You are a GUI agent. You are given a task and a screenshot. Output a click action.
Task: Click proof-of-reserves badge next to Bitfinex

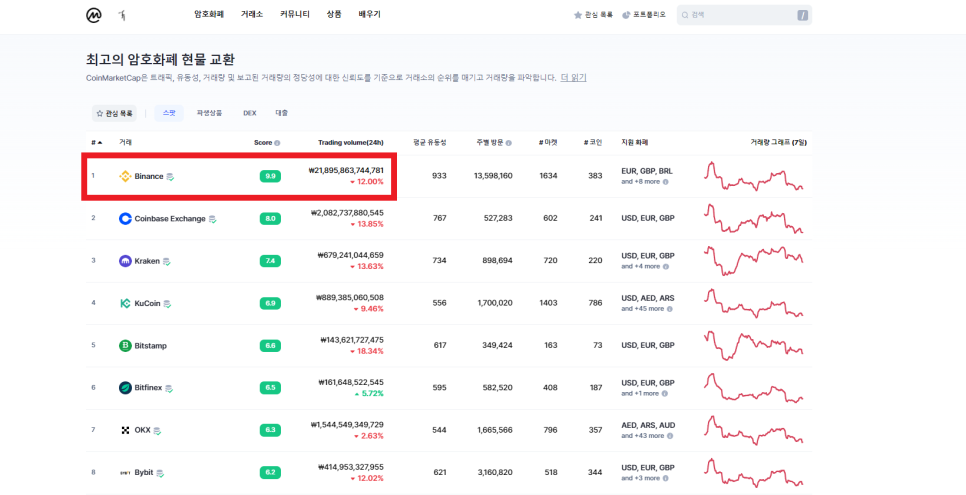click(169, 388)
